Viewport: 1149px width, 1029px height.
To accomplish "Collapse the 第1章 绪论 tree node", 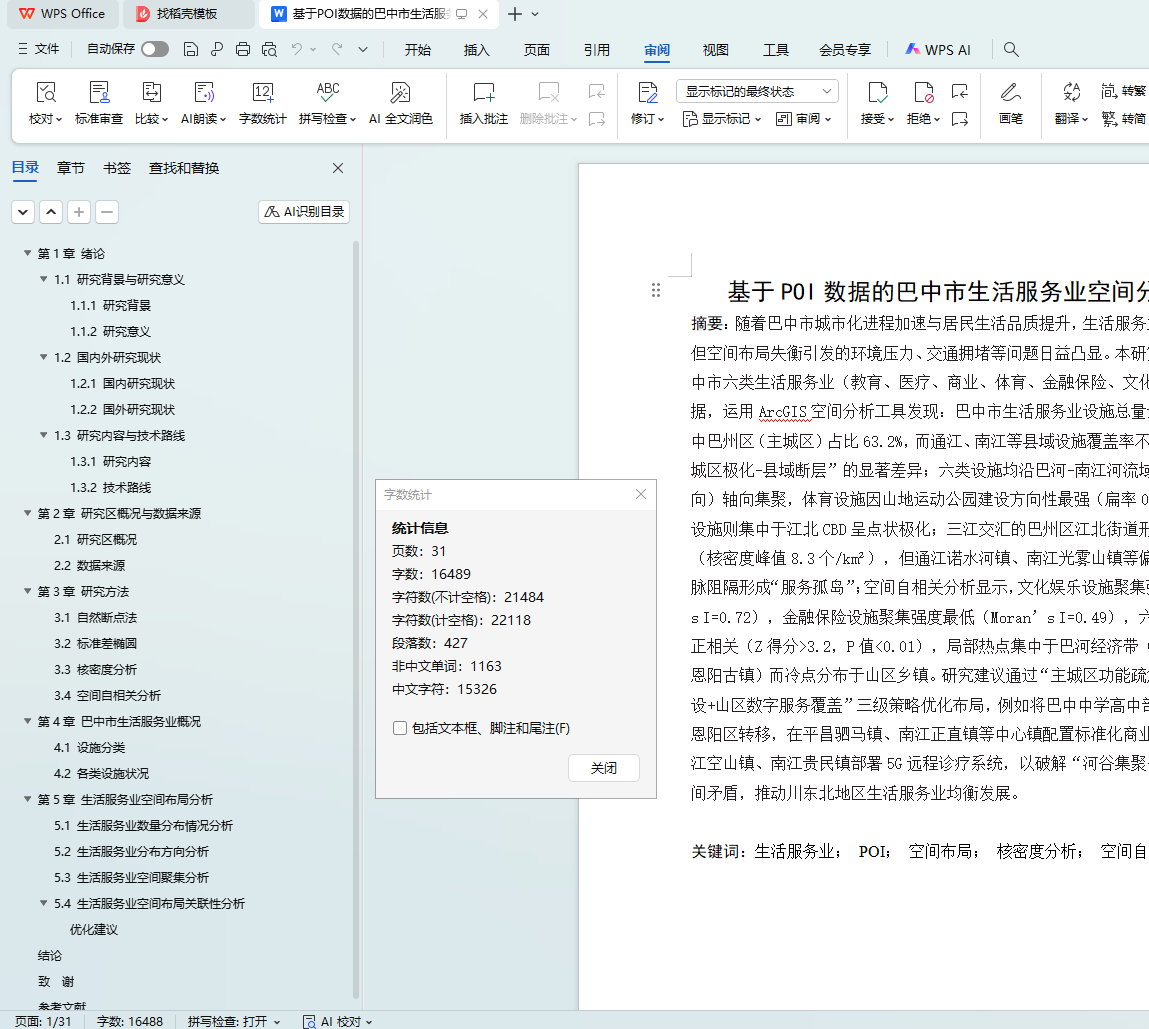I will (x=28, y=254).
